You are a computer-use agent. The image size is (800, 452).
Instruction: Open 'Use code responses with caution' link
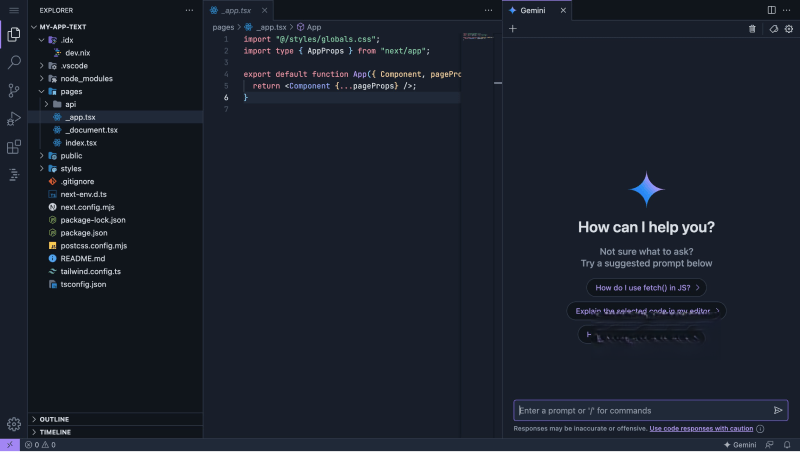coord(701,428)
